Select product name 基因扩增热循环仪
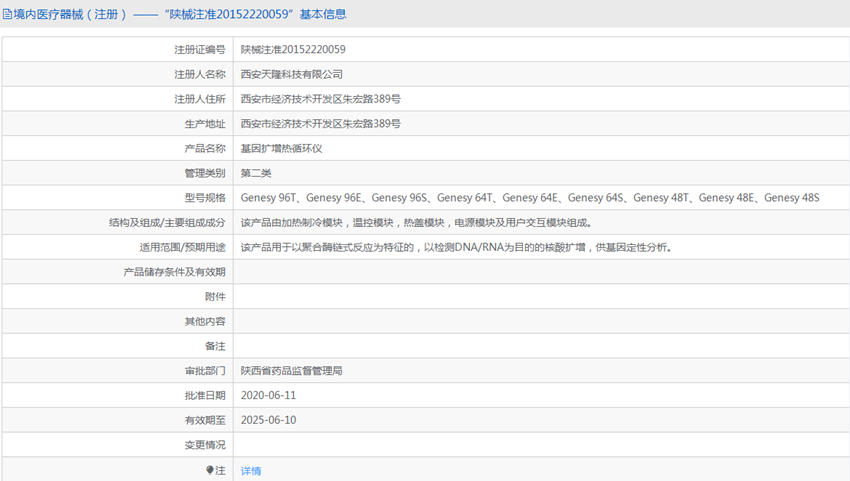 pos(281,149)
